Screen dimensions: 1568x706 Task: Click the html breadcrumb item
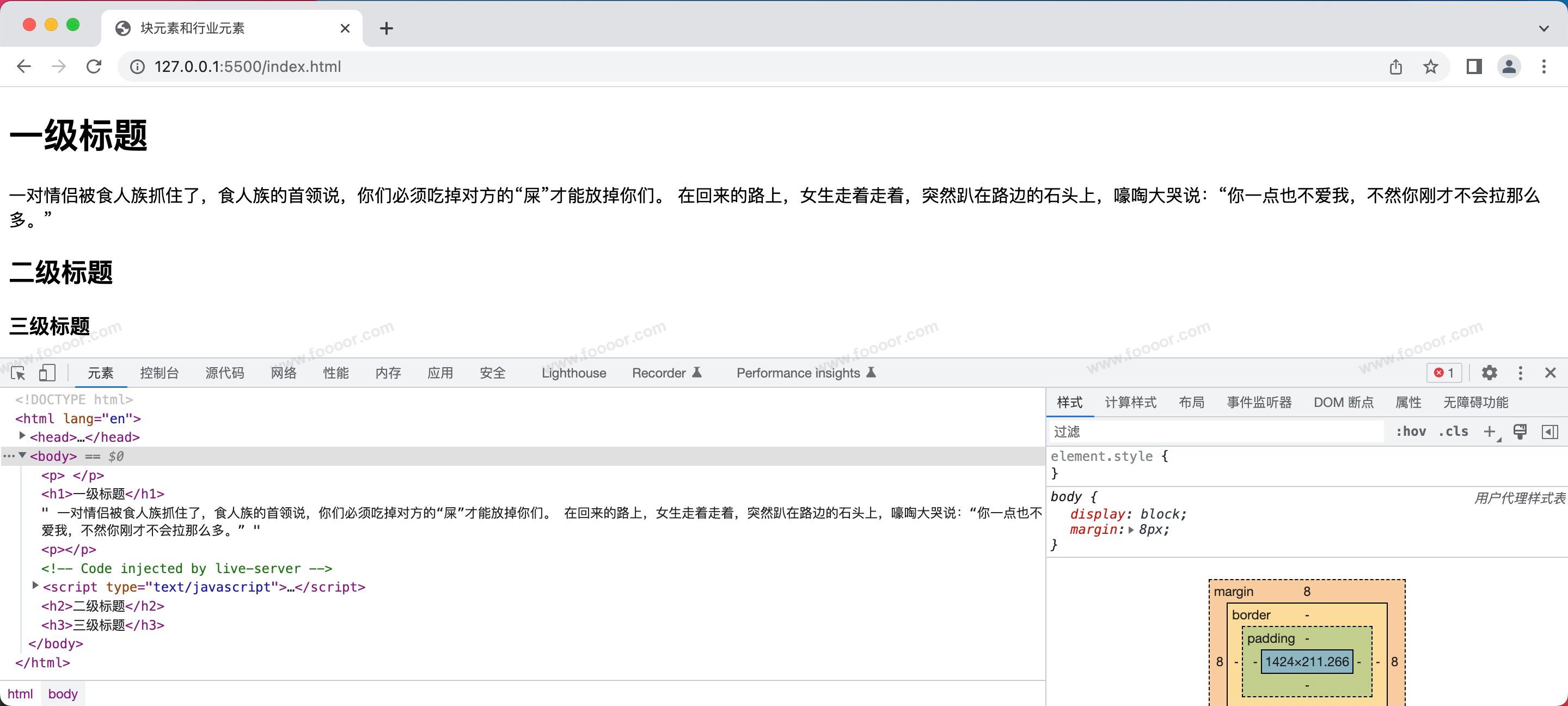[x=20, y=694]
